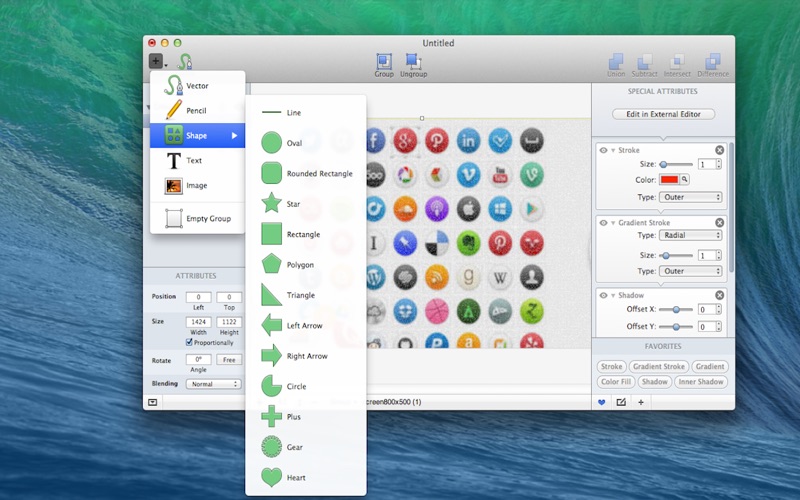Click the Group toolbar icon
Viewport: 800px width, 500px height.
point(384,65)
